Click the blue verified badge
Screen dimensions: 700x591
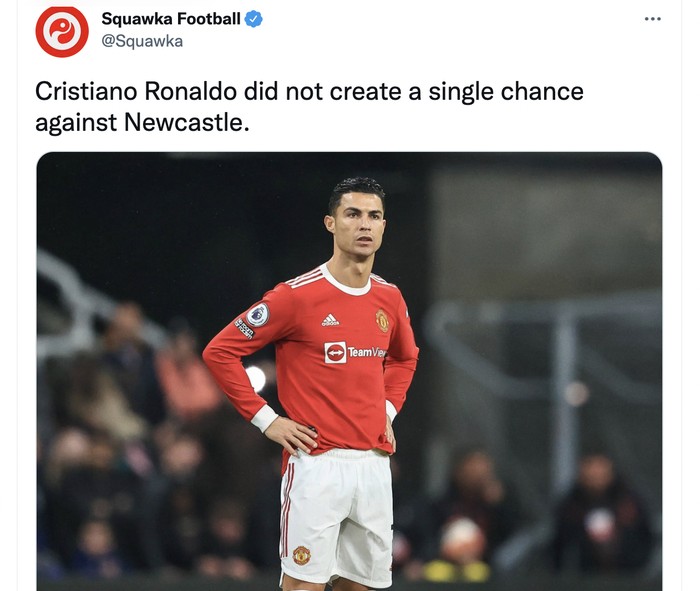(254, 19)
